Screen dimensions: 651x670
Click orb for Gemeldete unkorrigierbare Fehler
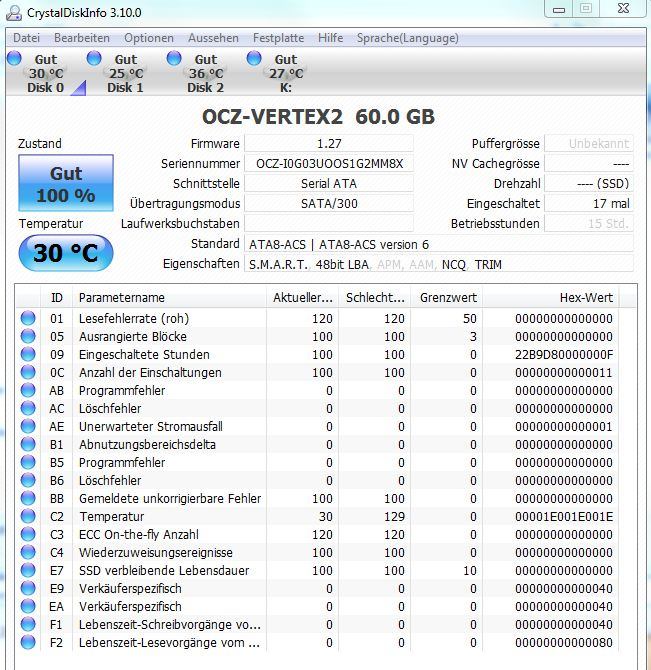(x=28, y=498)
